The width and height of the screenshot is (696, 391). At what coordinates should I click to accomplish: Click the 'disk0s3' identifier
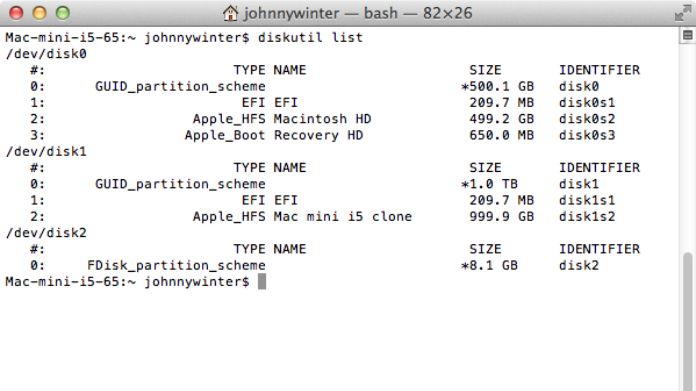point(587,135)
